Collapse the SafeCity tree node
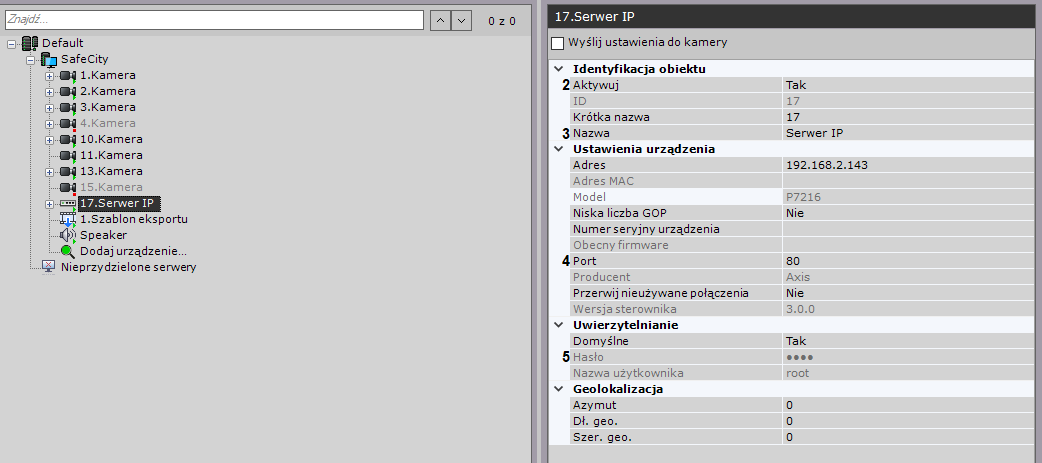Viewport: 1042px width, 463px height. tap(30, 59)
